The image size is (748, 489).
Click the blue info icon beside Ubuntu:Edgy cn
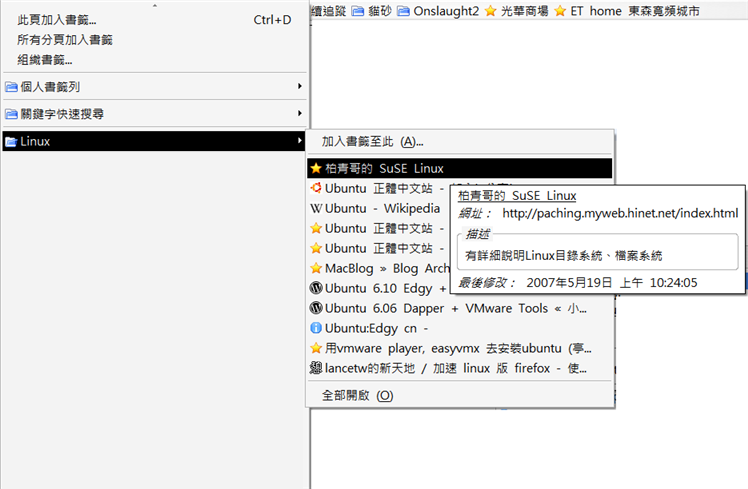(x=316, y=328)
